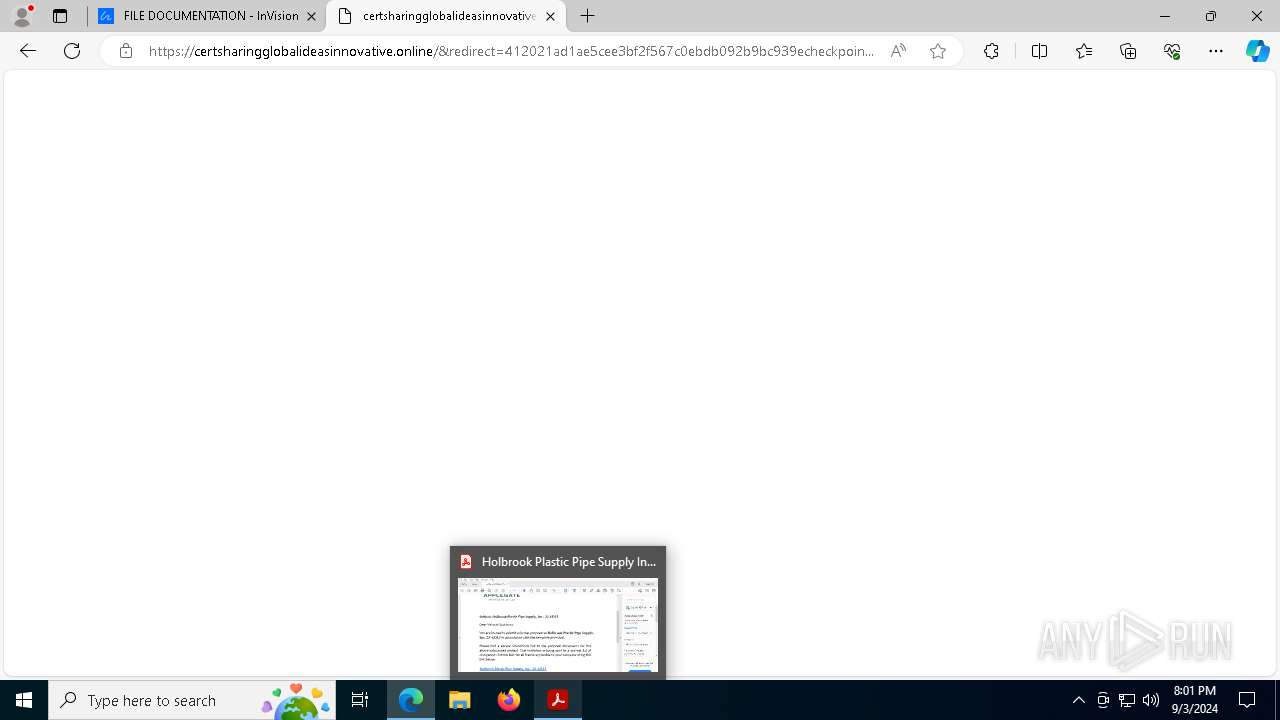Open network status tray icon

pos(1127,700)
